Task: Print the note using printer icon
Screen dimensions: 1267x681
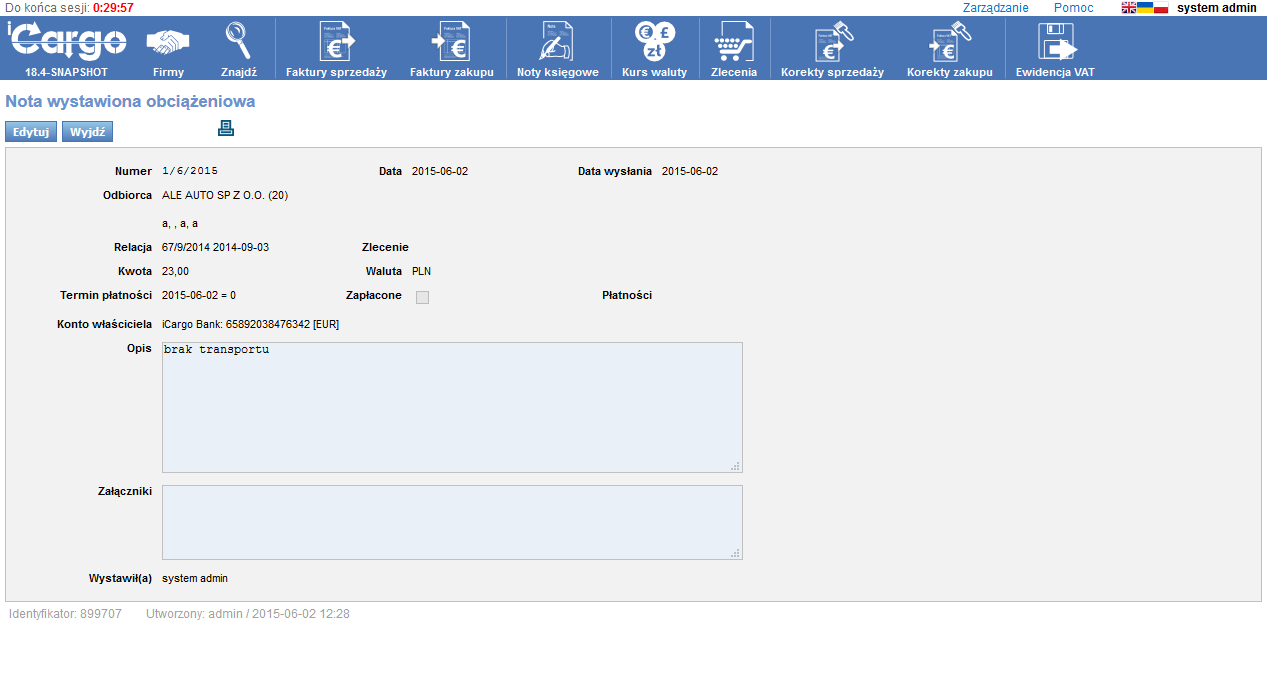Action: [226, 128]
